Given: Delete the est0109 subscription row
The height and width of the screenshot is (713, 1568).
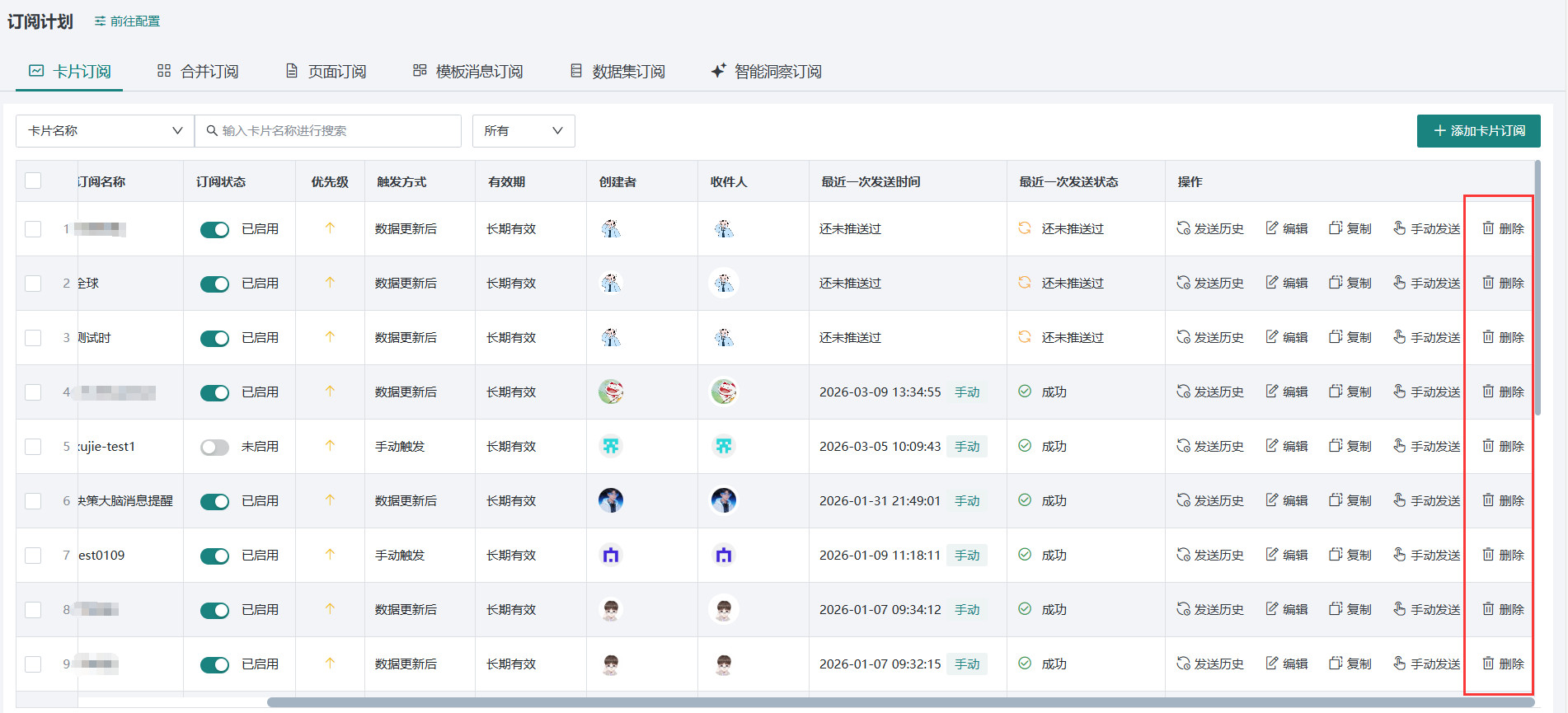Looking at the screenshot, I should coord(1502,555).
